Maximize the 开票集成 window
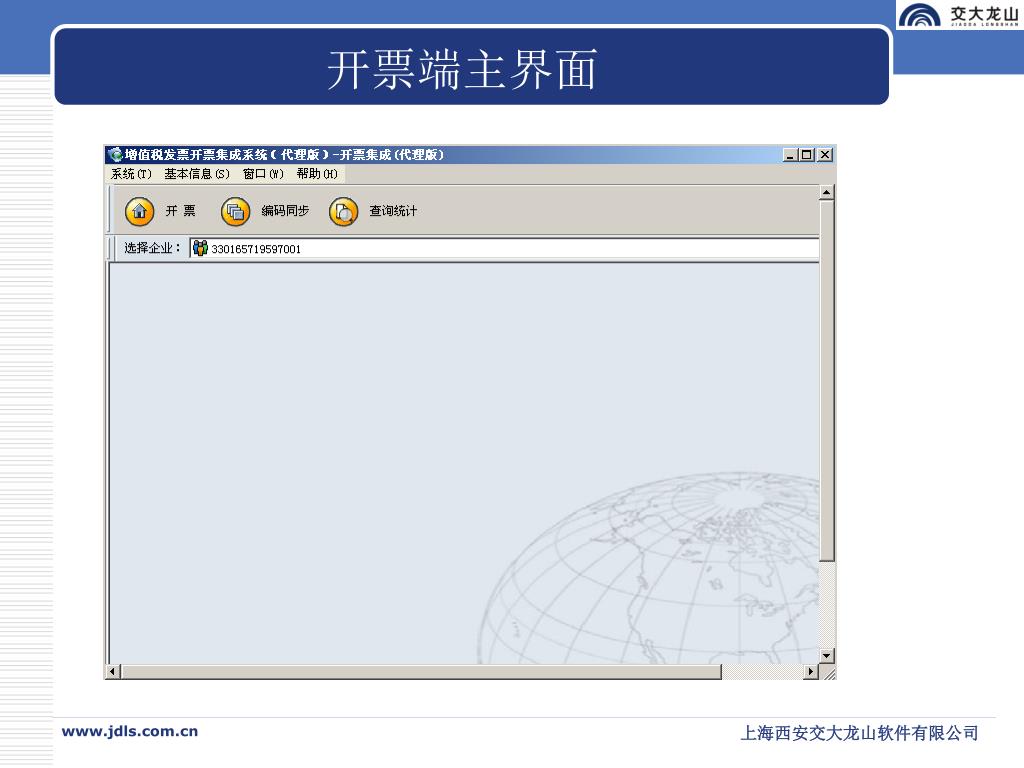This screenshot has width=1024, height=768. (807, 155)
